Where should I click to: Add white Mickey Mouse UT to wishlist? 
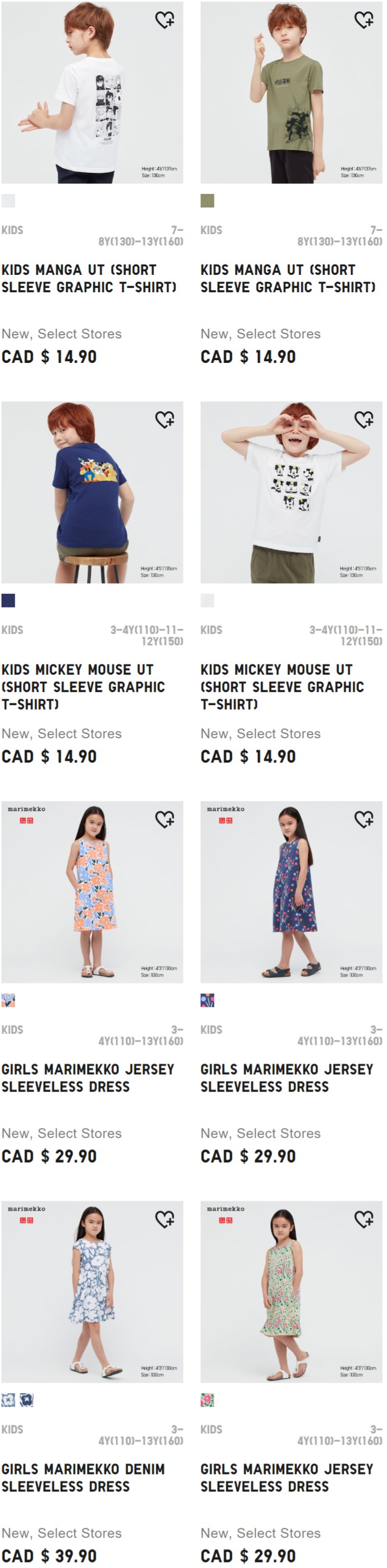coord(364,419)
